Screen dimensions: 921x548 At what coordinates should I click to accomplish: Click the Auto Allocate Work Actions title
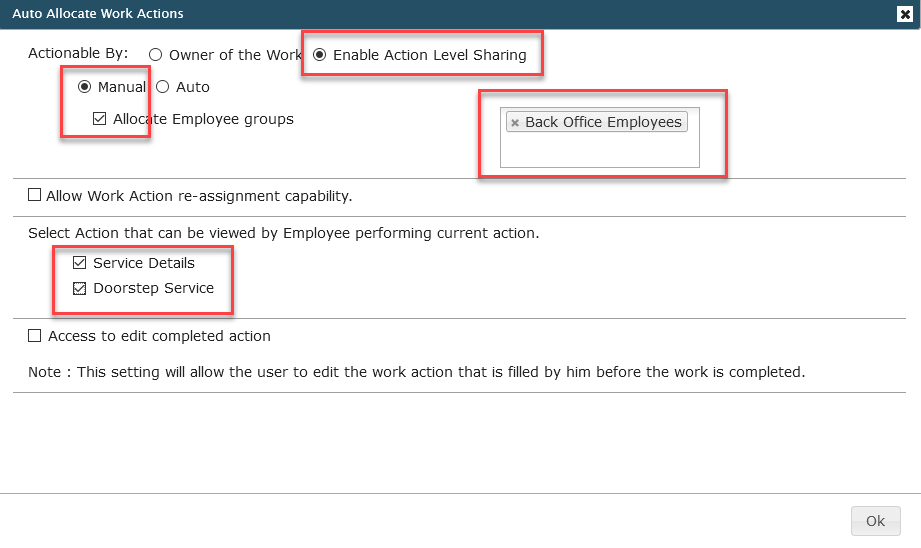click(98, 14)
